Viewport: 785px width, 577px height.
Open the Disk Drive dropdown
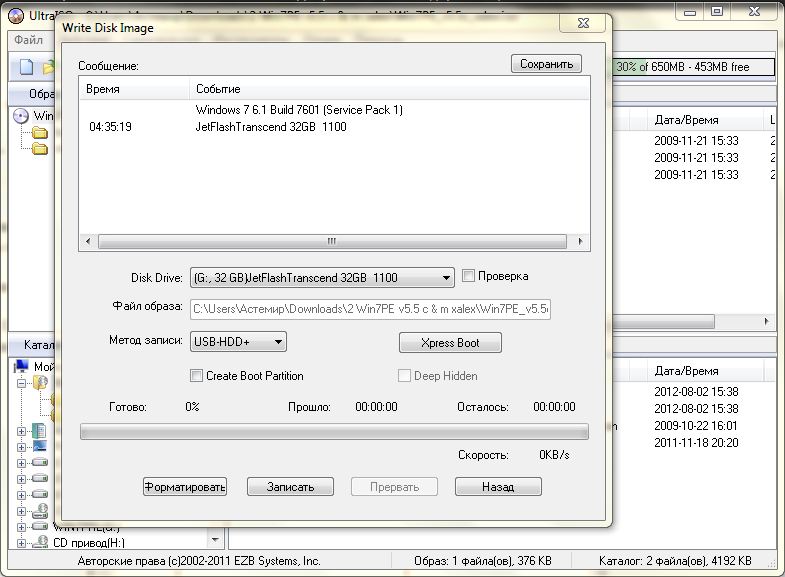tap(322, 277)
